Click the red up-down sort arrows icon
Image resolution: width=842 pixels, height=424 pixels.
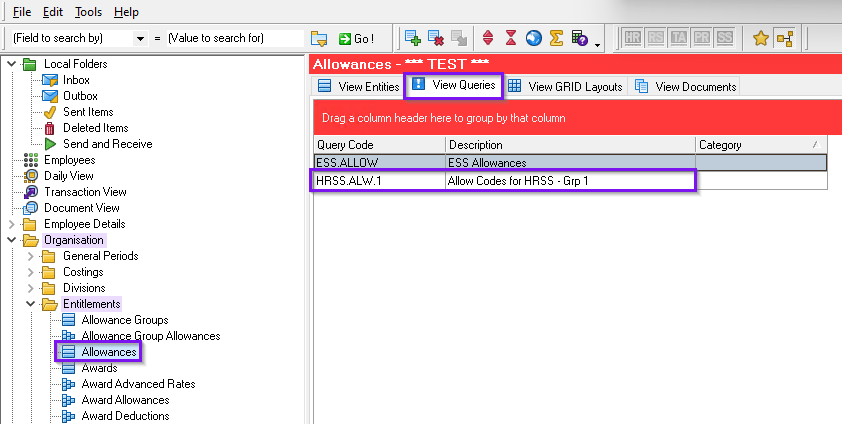488,38
